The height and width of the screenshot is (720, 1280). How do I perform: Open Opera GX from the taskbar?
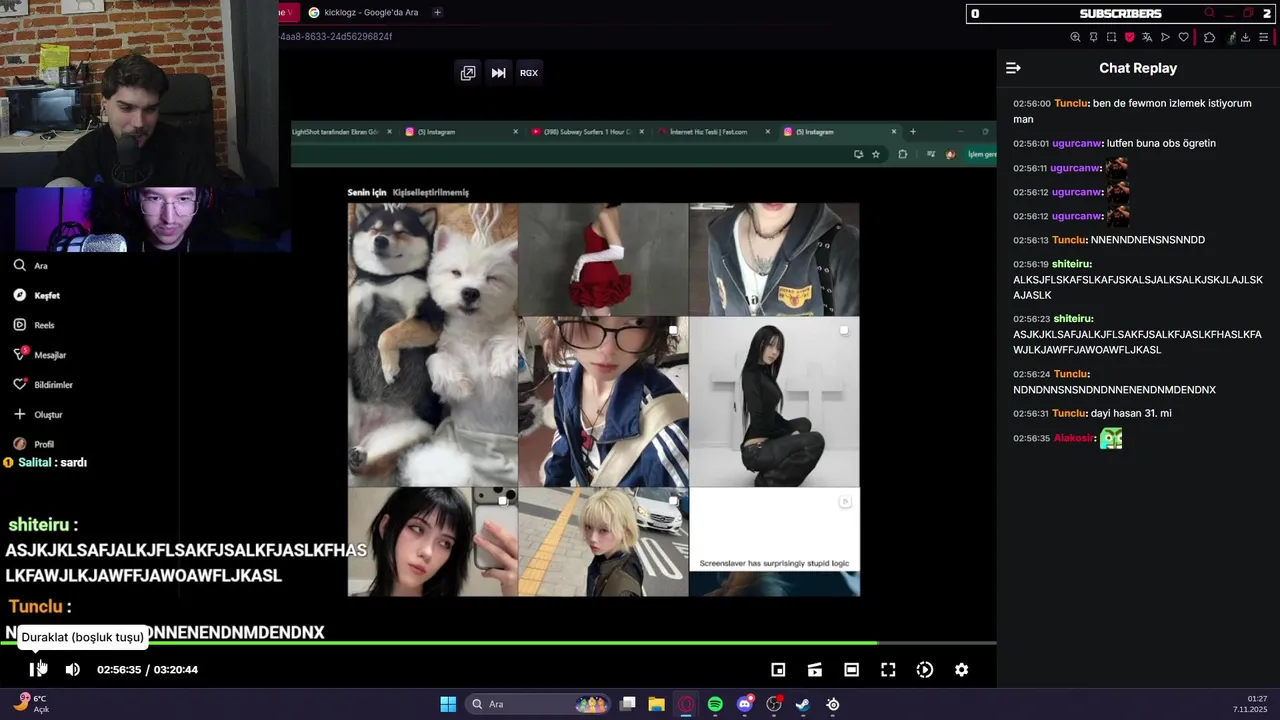[686, 704]
